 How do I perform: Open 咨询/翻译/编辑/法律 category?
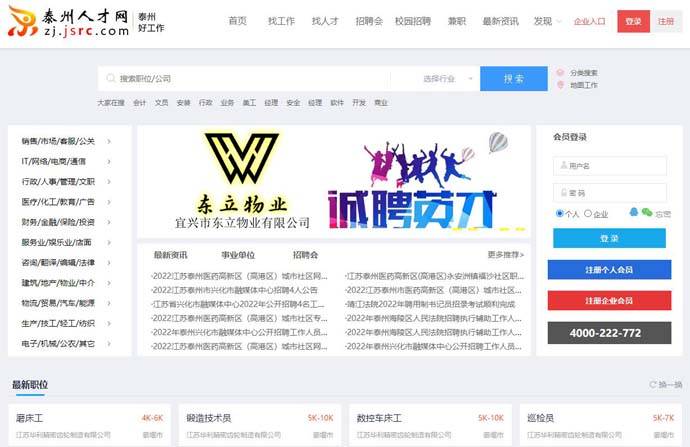tap(58, 263)
